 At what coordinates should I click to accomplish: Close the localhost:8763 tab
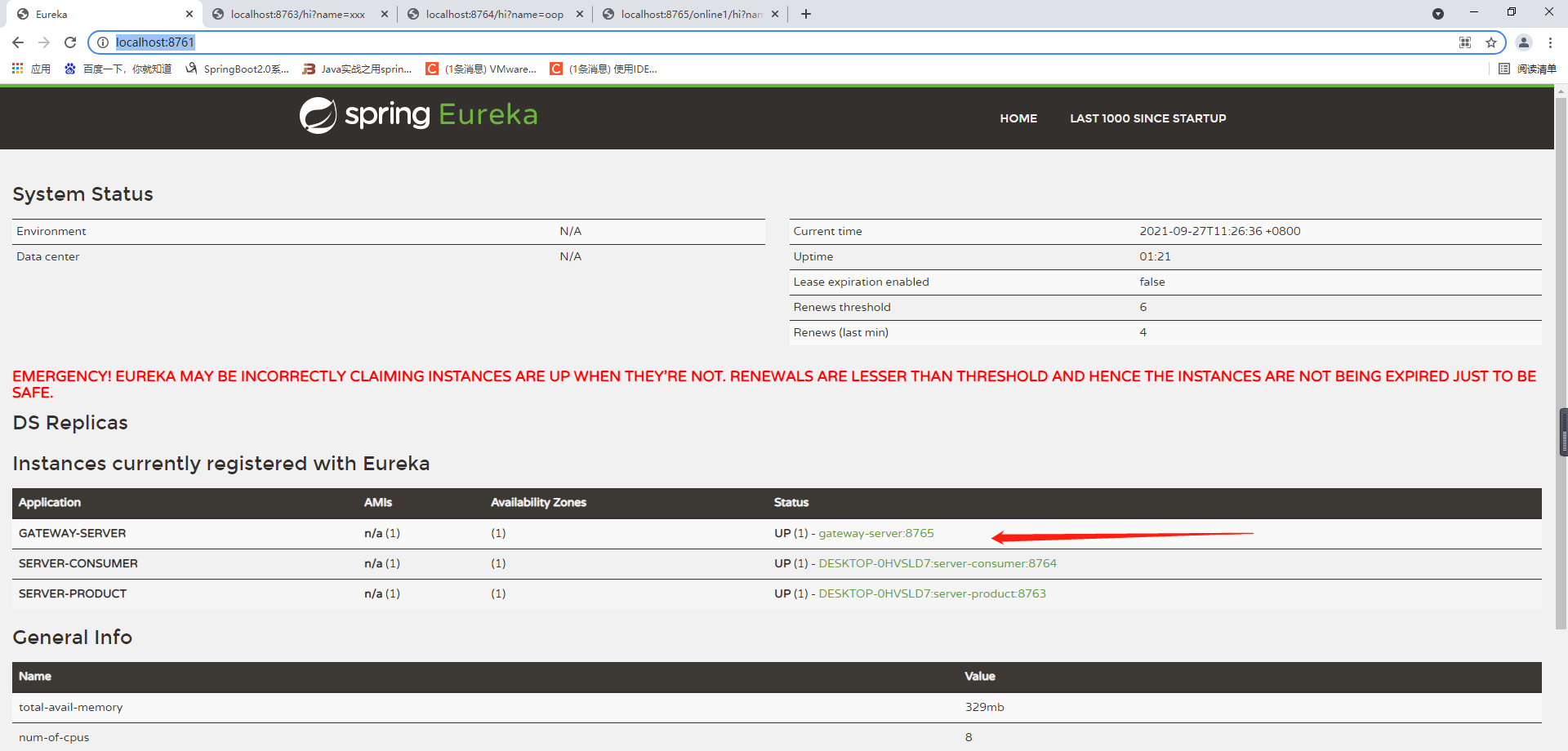tap(385, 14)
